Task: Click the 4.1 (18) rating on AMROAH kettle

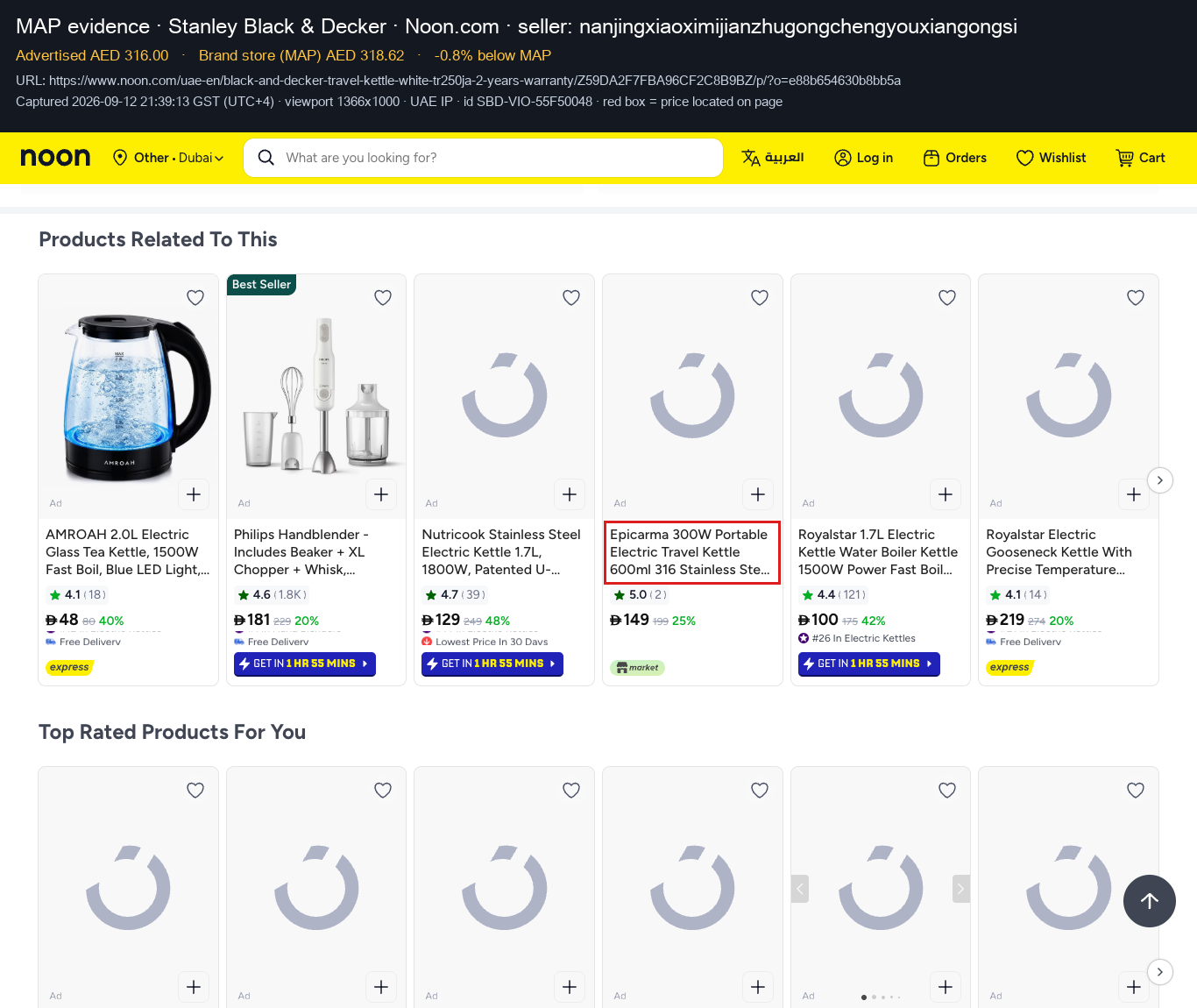Action: tap(78, 595)
